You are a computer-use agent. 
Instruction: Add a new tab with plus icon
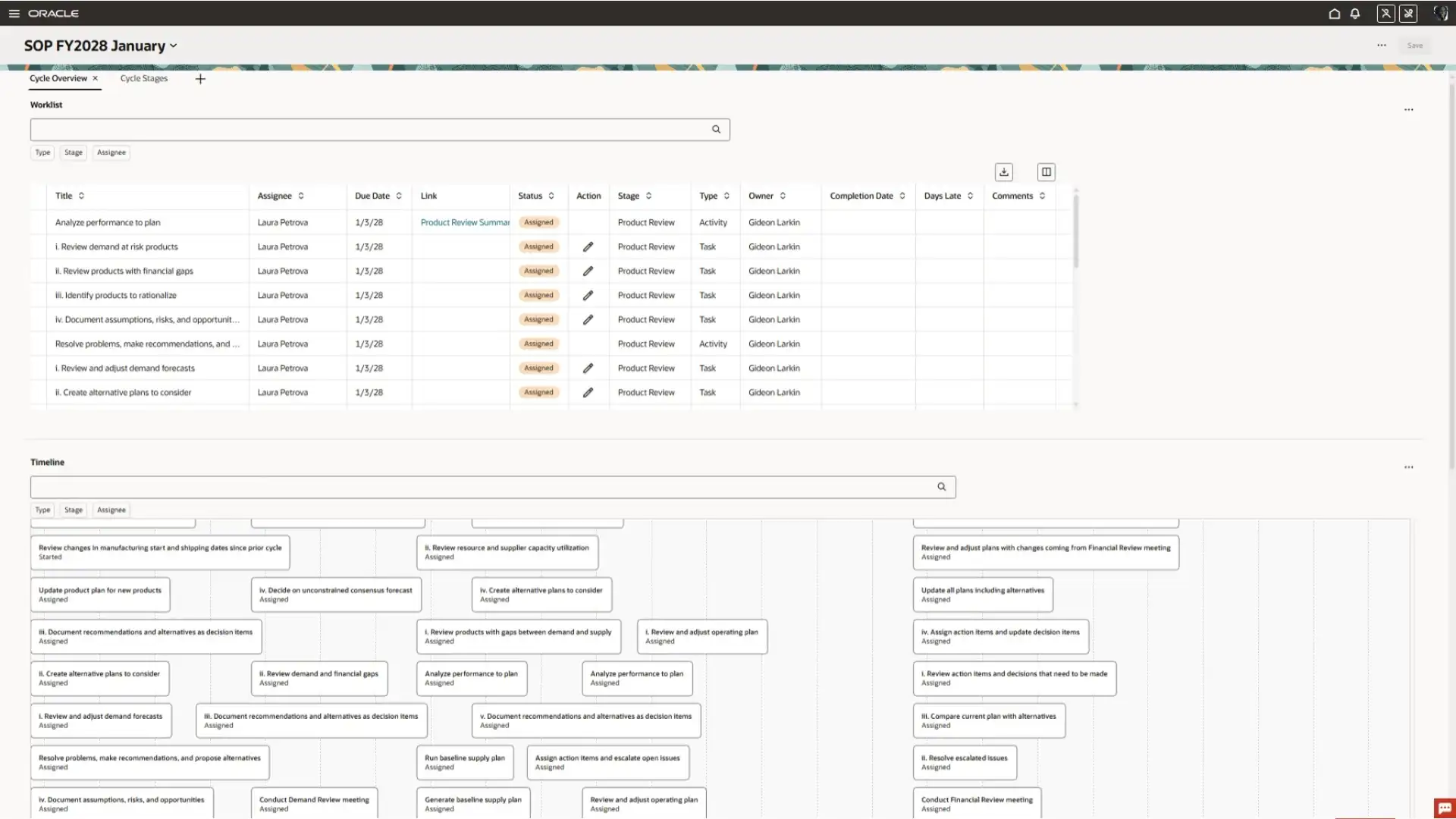200,79
